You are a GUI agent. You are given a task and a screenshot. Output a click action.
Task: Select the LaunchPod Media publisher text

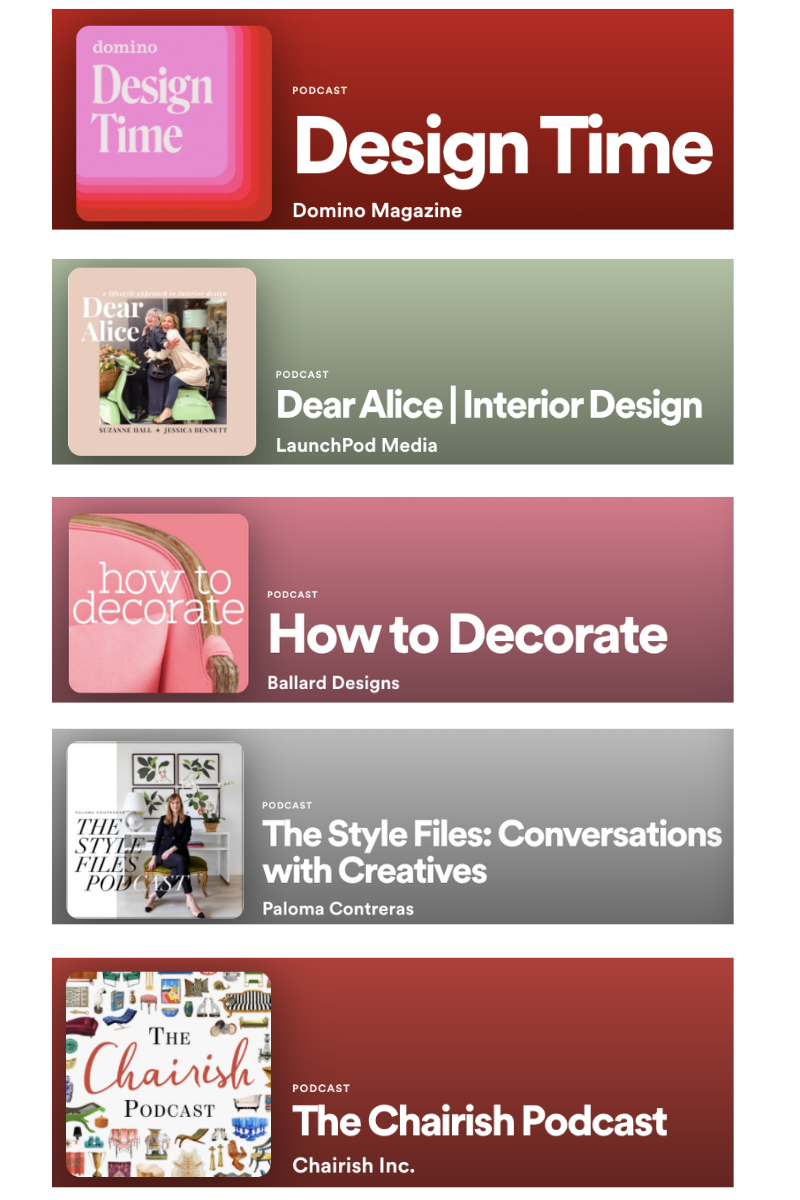coord(357,445)
